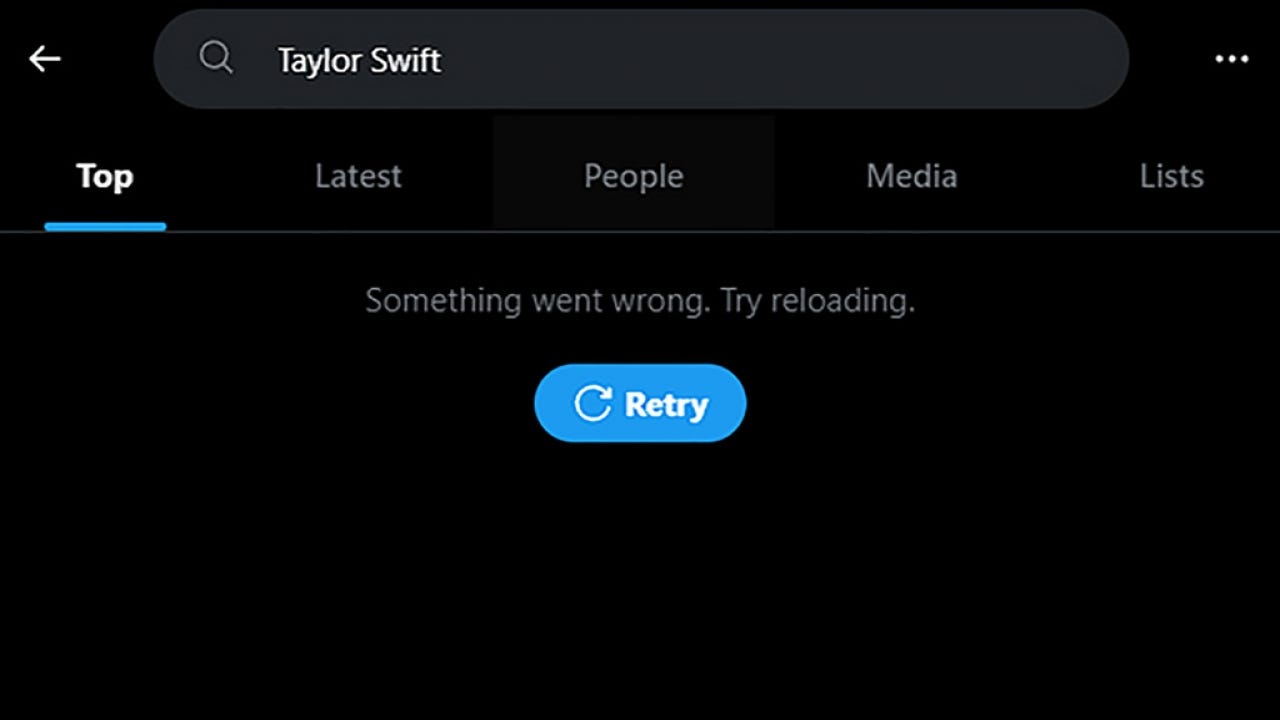The height and width of the screenshot is (720, 1280).
Task: Select the Top tab
Action: point(105,176)
